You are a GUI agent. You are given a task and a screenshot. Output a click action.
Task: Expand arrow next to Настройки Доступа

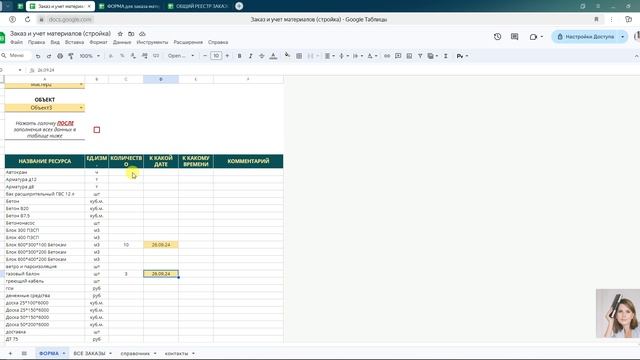pos(622,37)
